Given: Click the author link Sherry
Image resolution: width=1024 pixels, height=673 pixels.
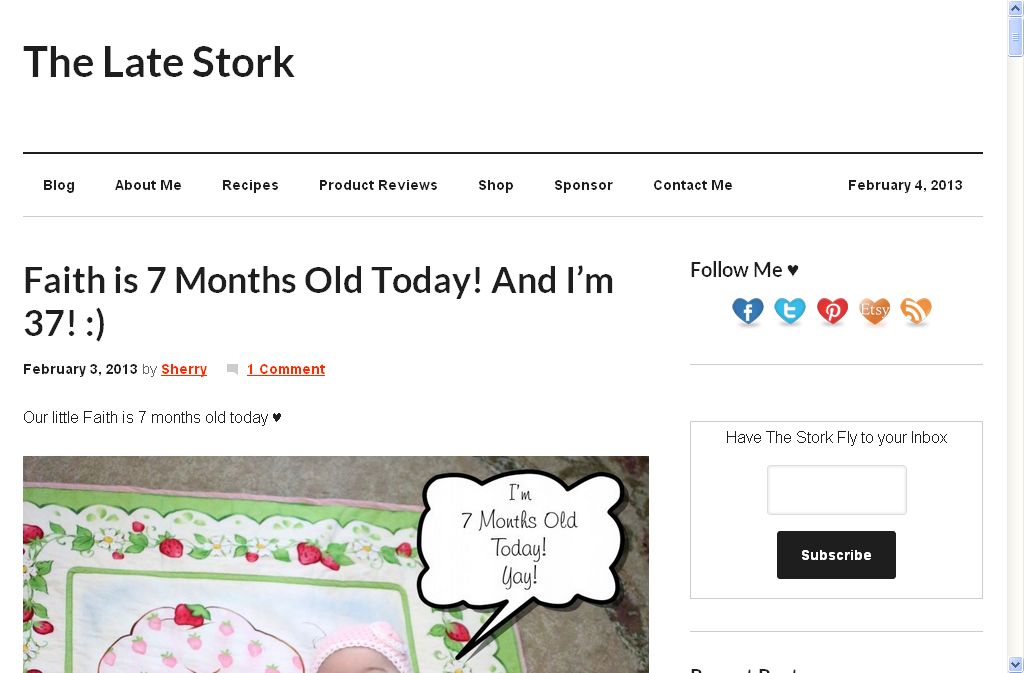Looking at the screenshot, I should pos(184,369).
